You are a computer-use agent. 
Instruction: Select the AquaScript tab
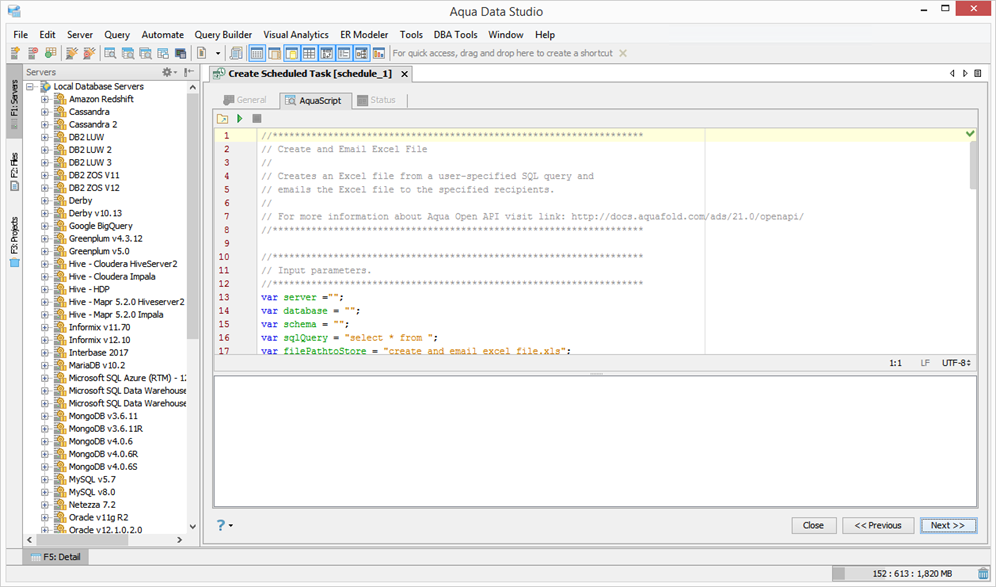[314, 100]
